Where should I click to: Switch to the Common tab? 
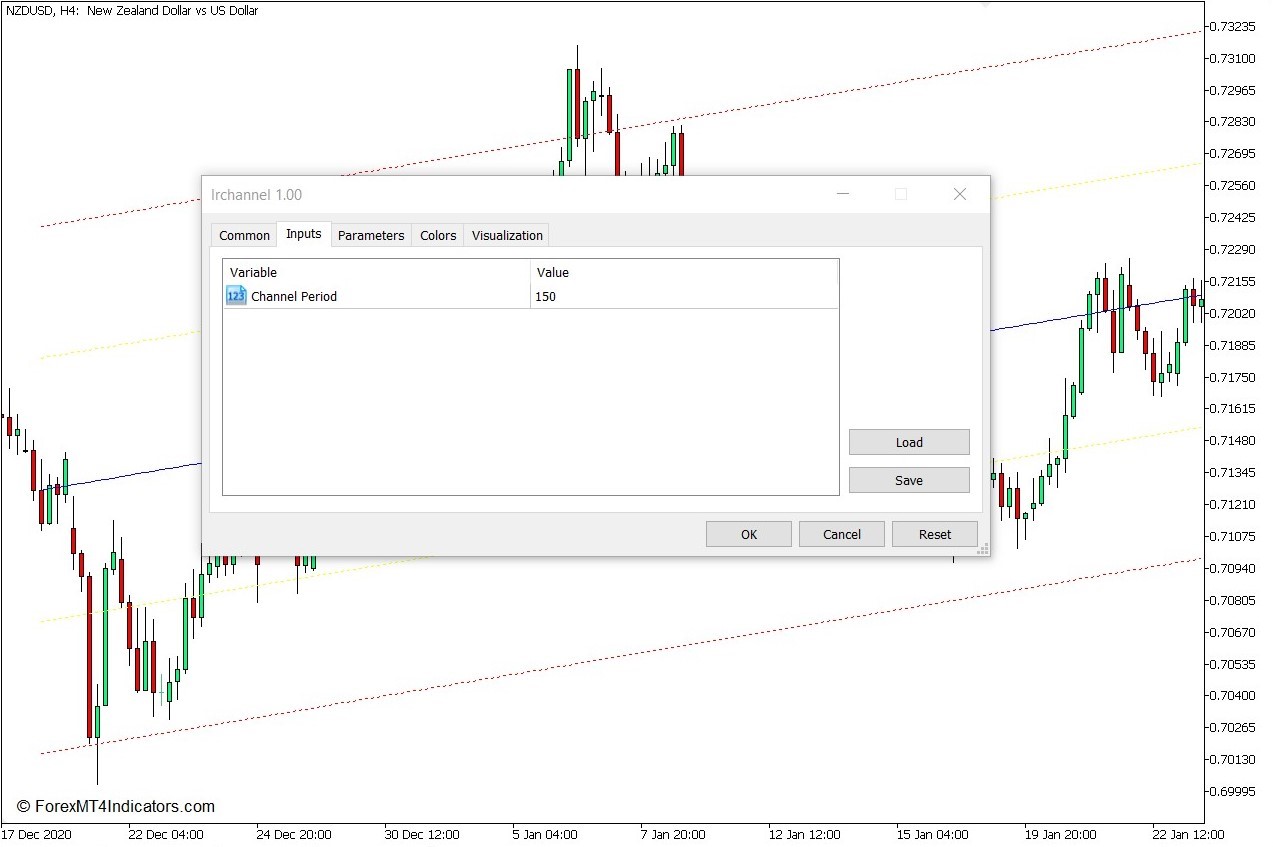244,235
